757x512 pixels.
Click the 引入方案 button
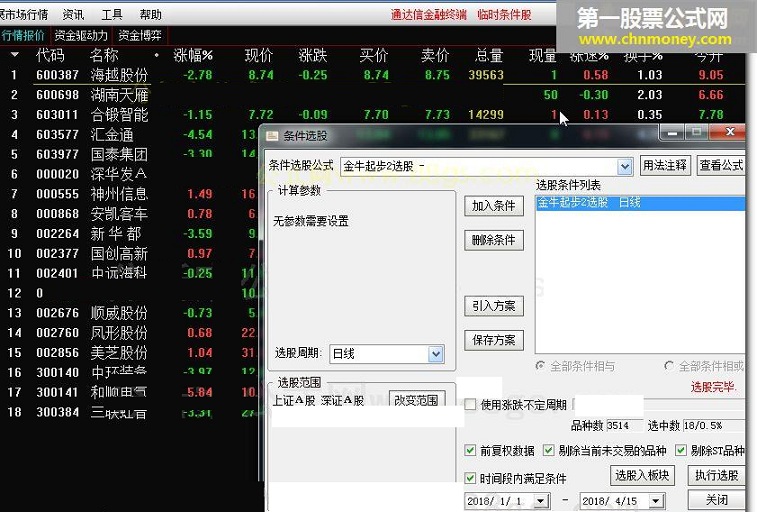click(494, 306)
